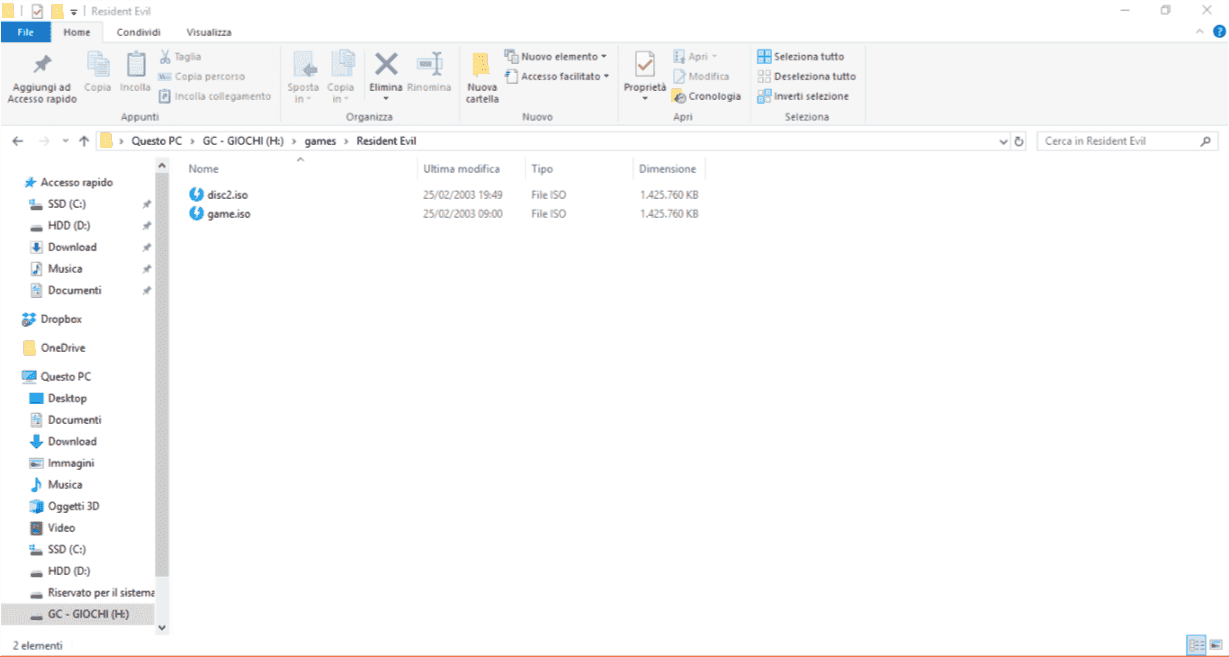
Task: Open the Accesso facilitato dropdown
Action: pyautogui.click(x=557, y=76)
